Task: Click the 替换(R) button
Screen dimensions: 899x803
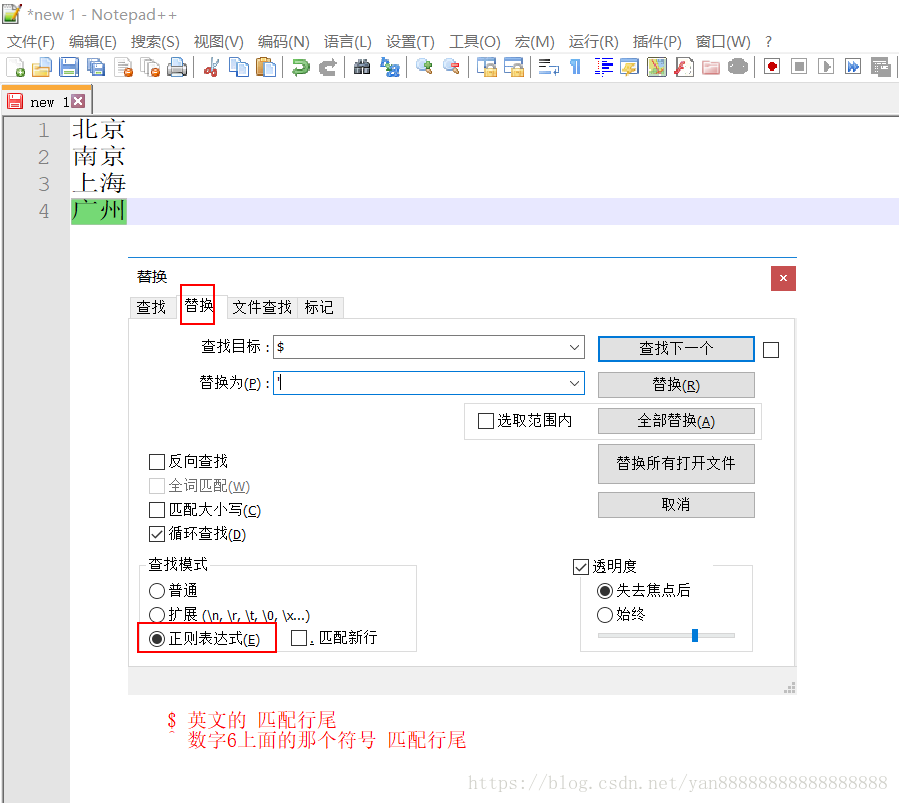Action: point(676,385)
